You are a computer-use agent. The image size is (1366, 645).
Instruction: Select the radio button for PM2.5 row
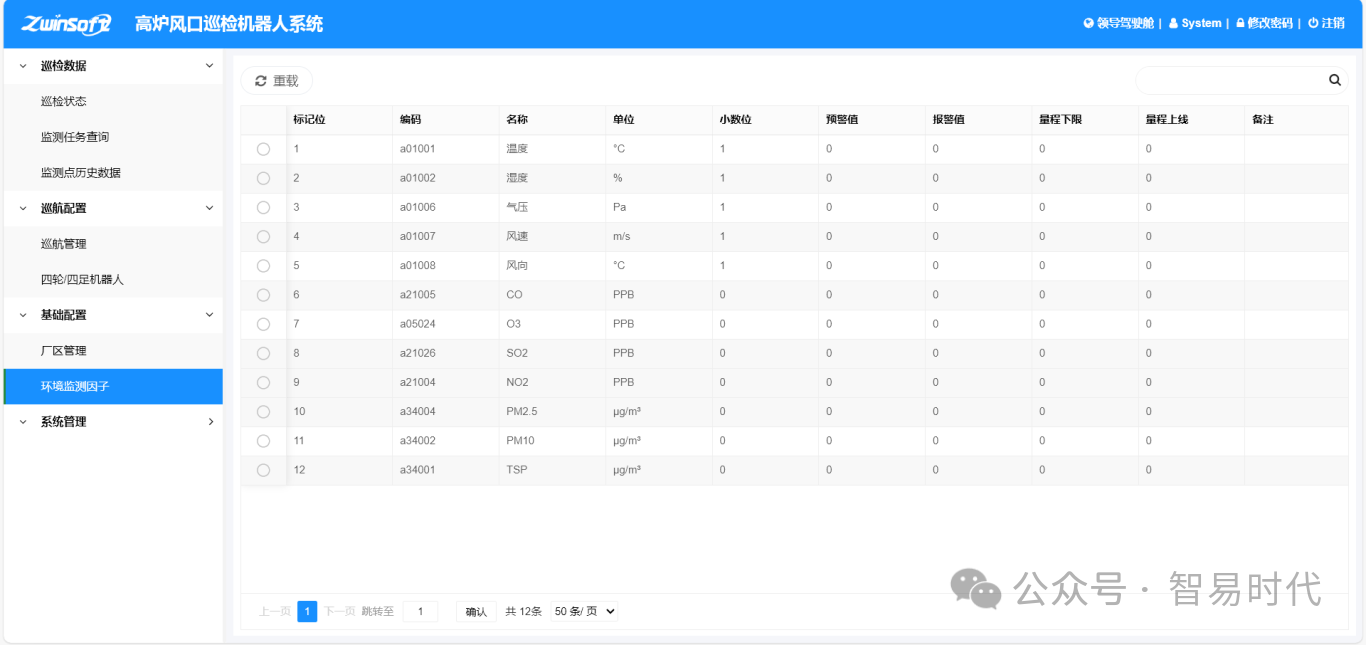click(x=263, y=412)
